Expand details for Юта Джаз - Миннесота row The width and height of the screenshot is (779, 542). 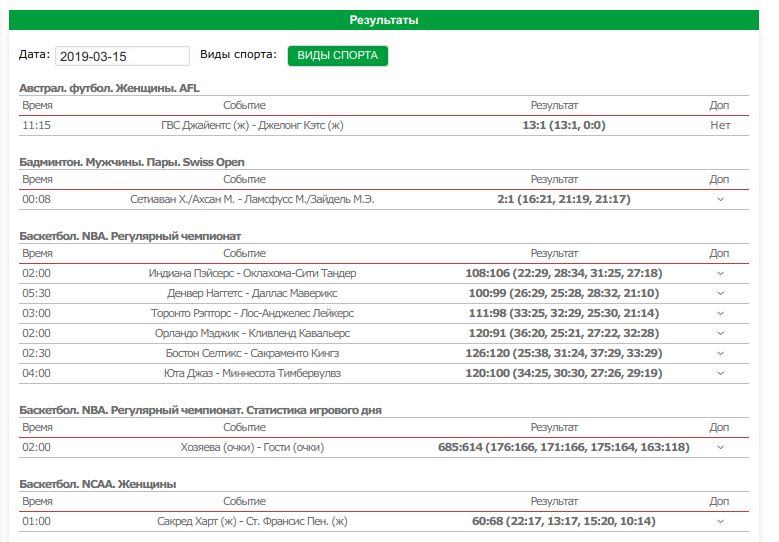point(720,373)
